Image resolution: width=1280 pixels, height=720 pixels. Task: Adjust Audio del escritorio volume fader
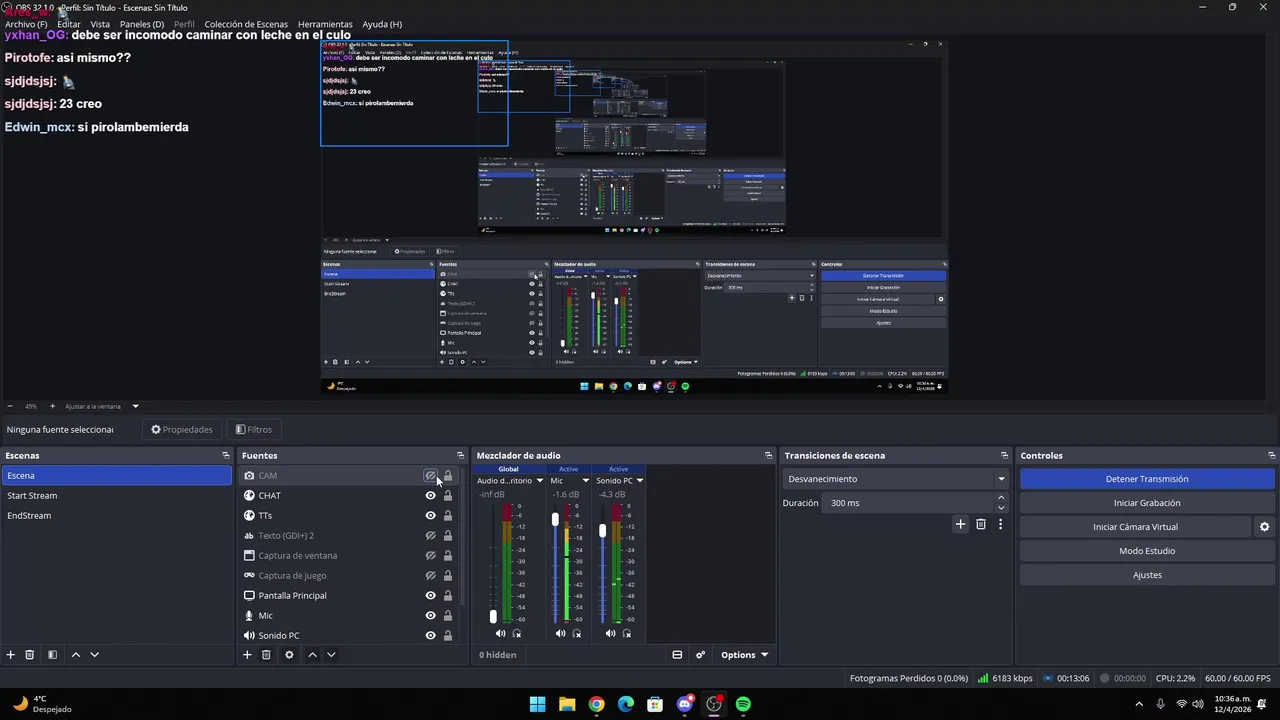click(x=493, y=616)
